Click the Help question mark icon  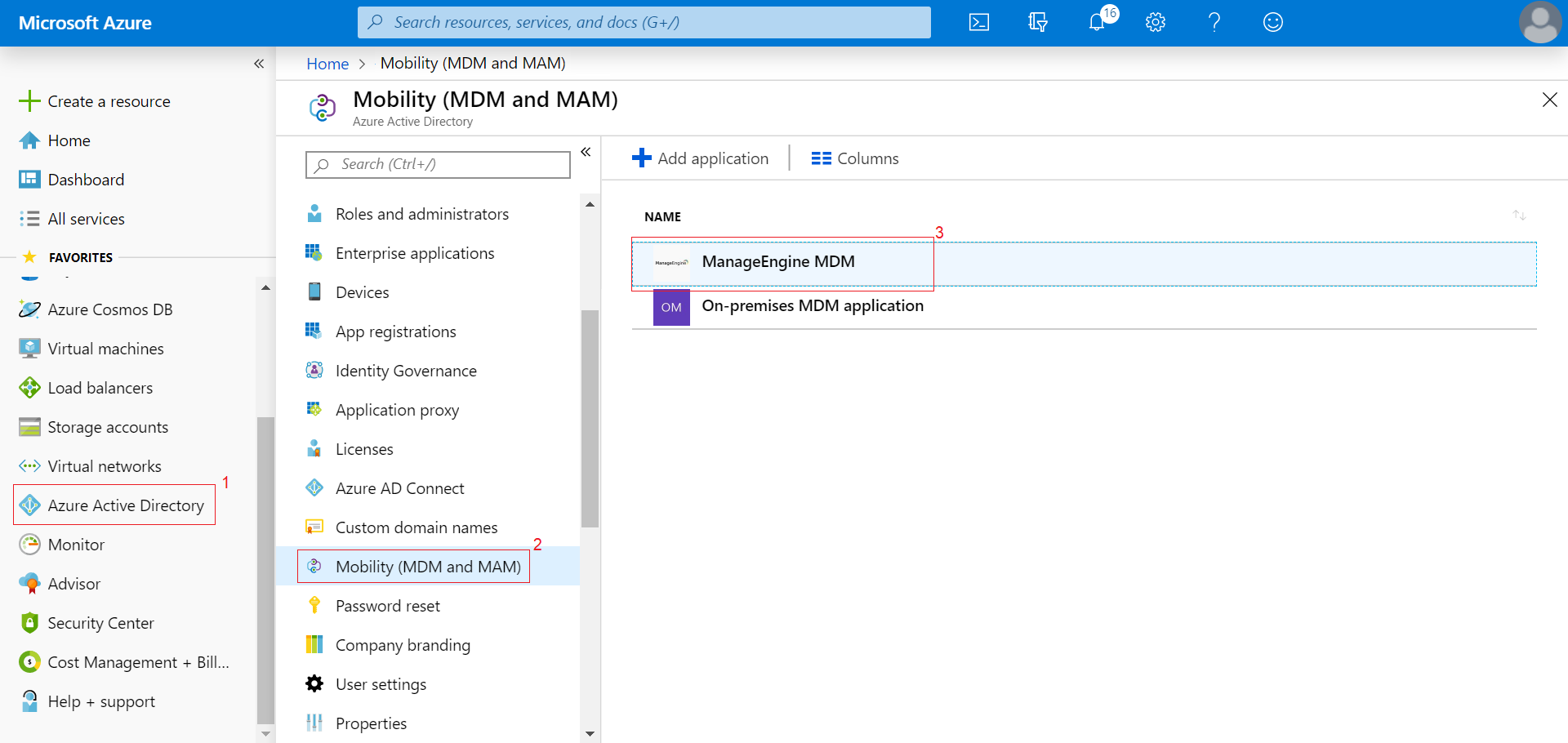coord(1214,22)
